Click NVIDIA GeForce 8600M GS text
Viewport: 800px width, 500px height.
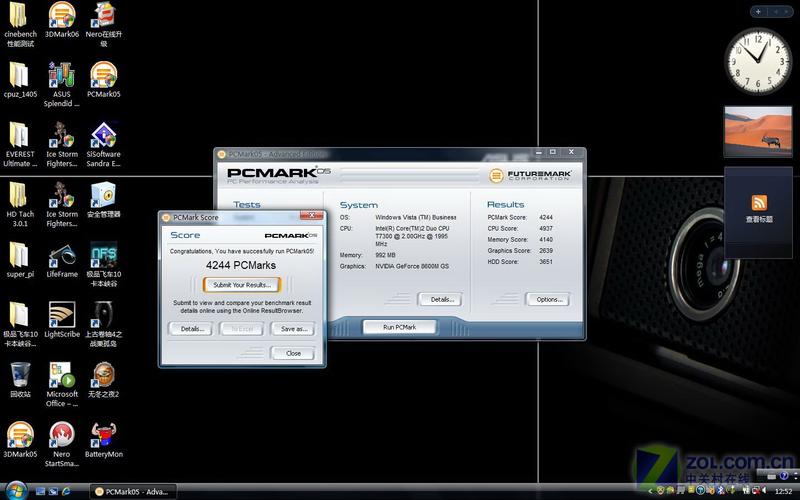point(412,266)
